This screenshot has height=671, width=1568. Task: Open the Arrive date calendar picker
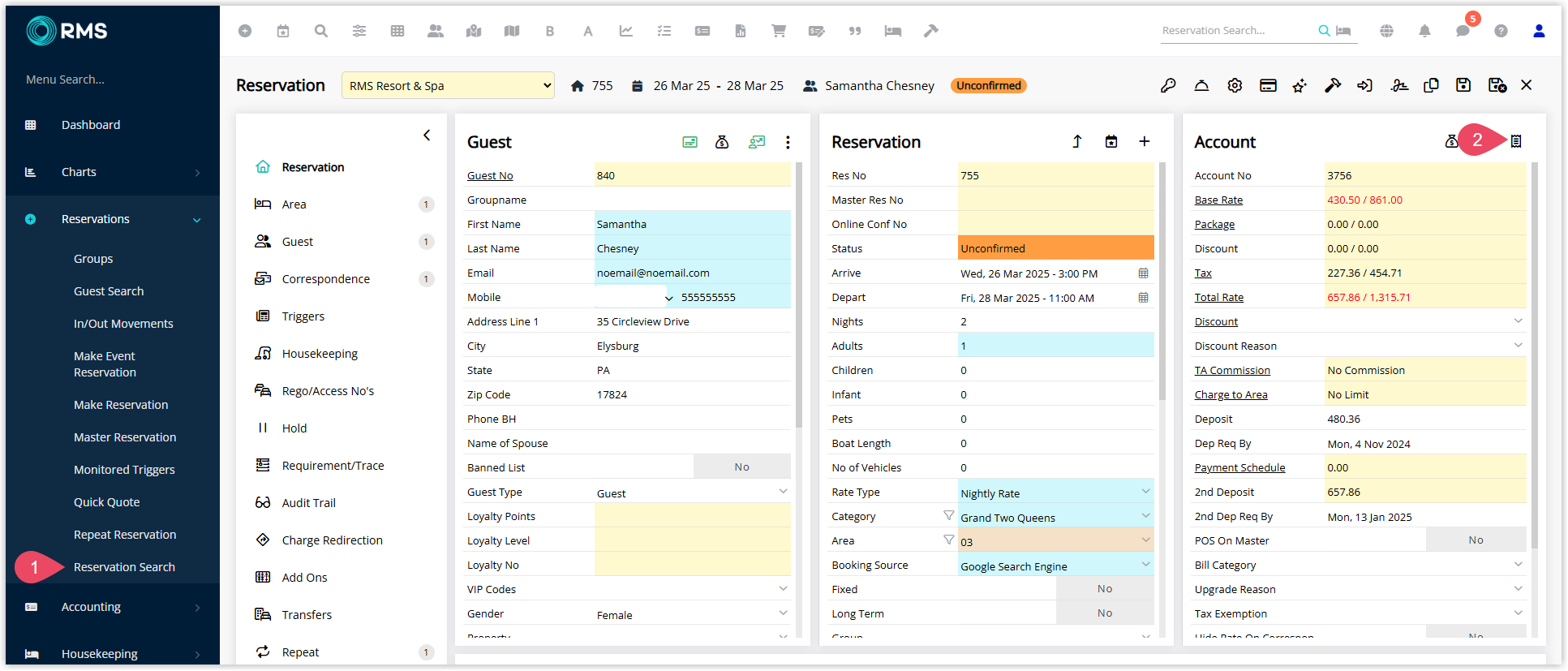(1143, 273)
